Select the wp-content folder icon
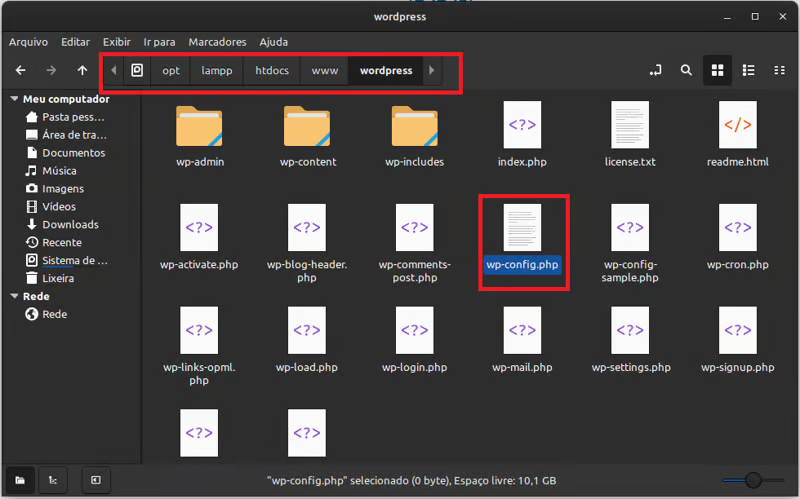The width and height of the screenshot is (800, 499). click(307, 127)
